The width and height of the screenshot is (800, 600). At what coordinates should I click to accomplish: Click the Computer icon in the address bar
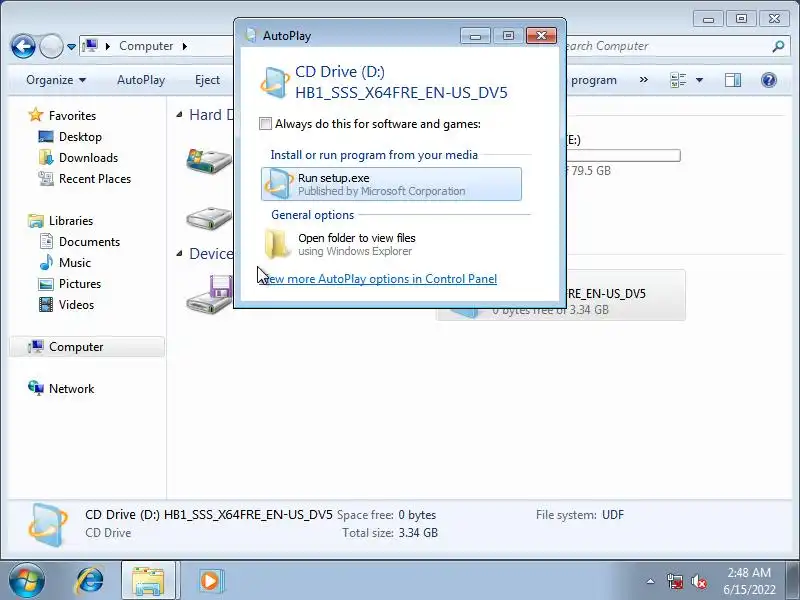tap(90, 46)
